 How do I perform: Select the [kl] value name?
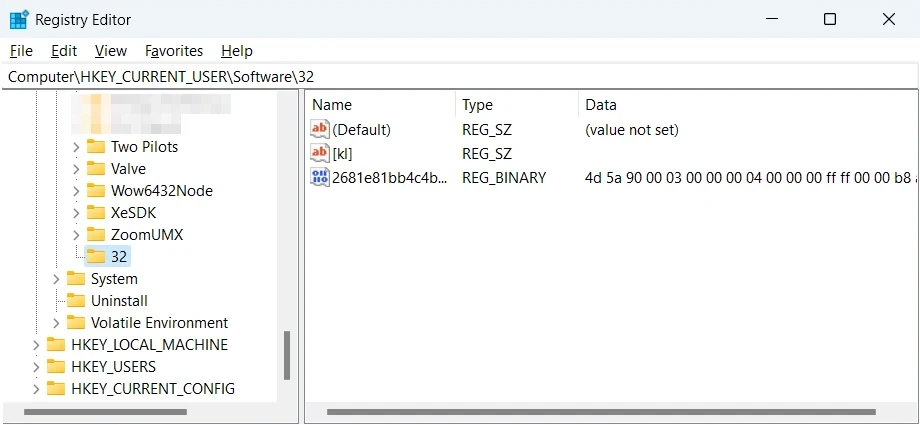pyautogui.click(x=342, y=154)
